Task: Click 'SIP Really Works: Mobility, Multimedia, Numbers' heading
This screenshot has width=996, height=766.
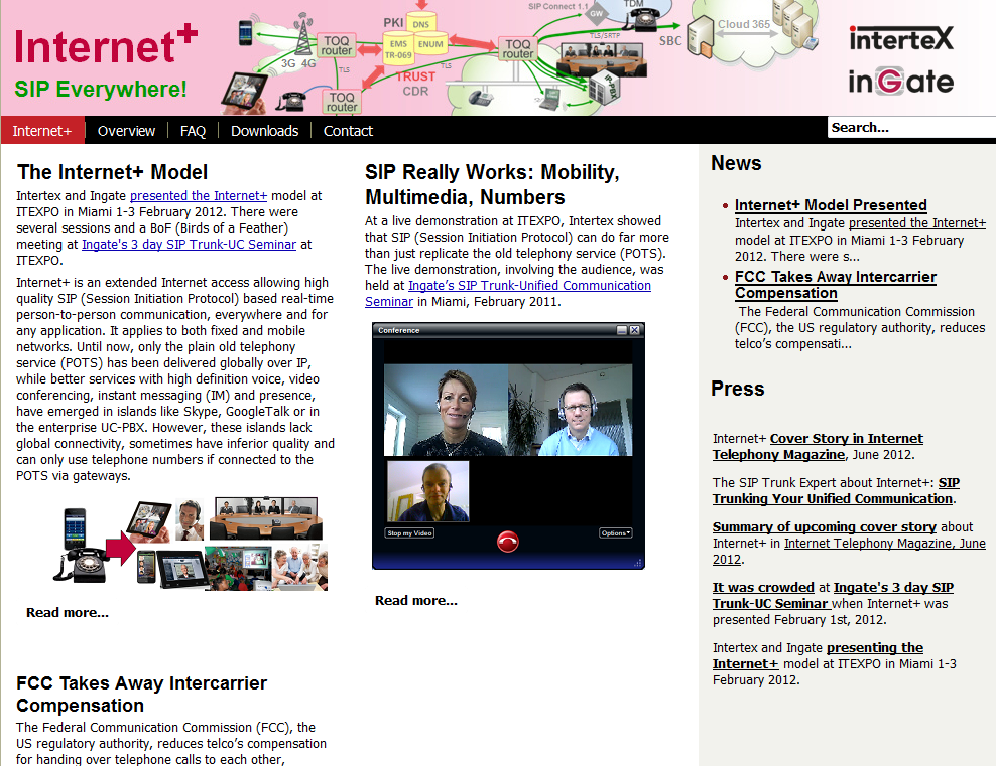Action: (x=492, y=184)
